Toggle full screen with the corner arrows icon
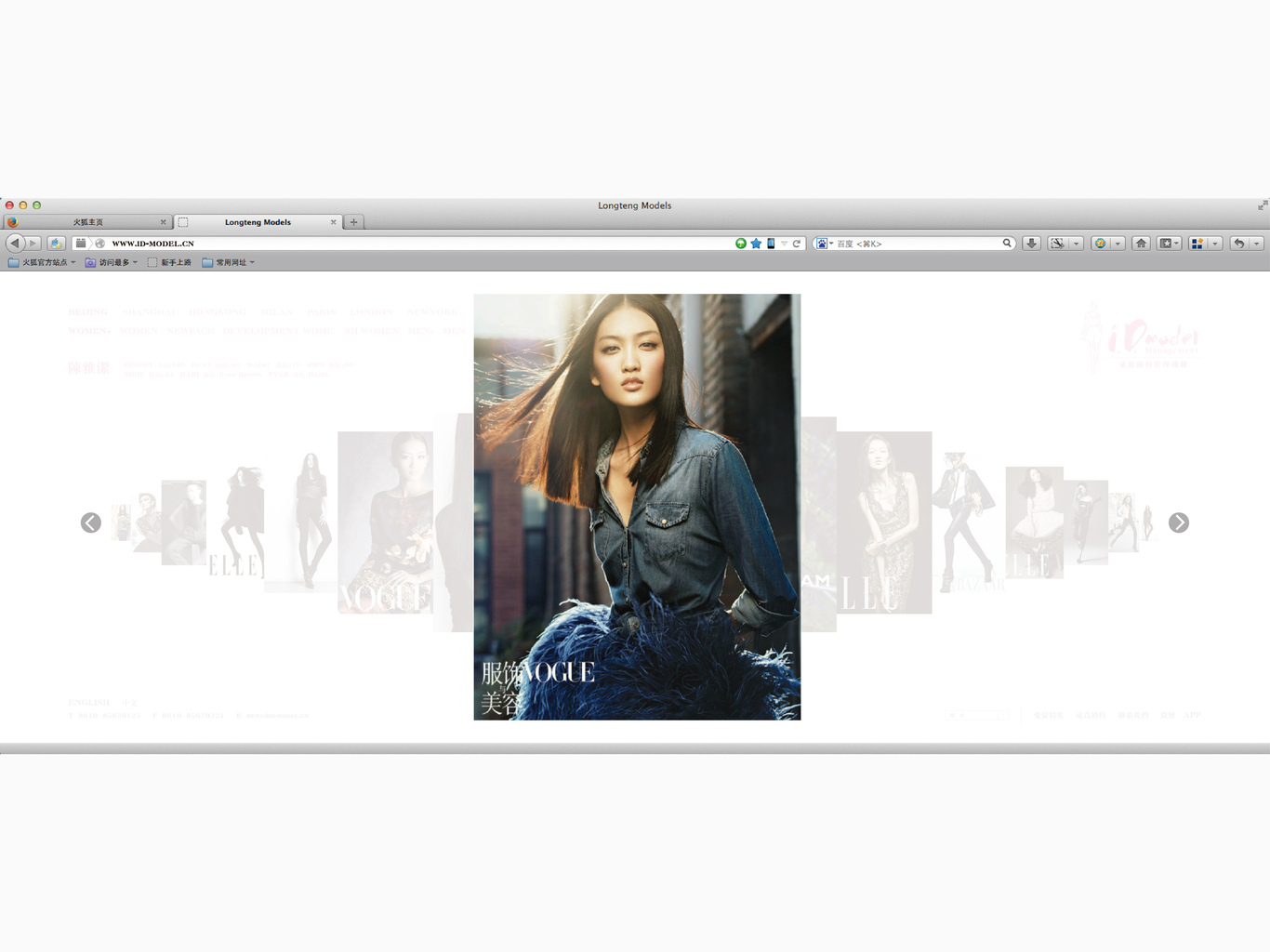This screenshot has height=952, width=1270. tap(1262, 205)
